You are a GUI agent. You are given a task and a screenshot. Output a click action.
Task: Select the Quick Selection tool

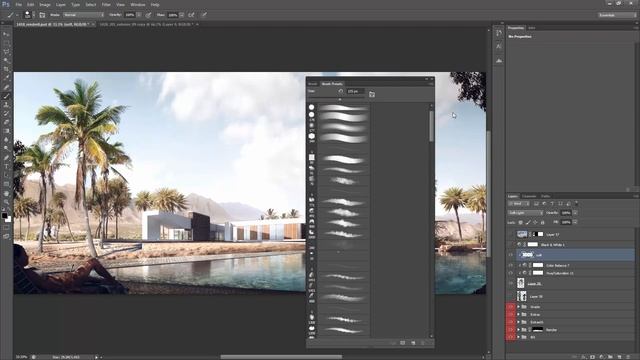(6, 60)
